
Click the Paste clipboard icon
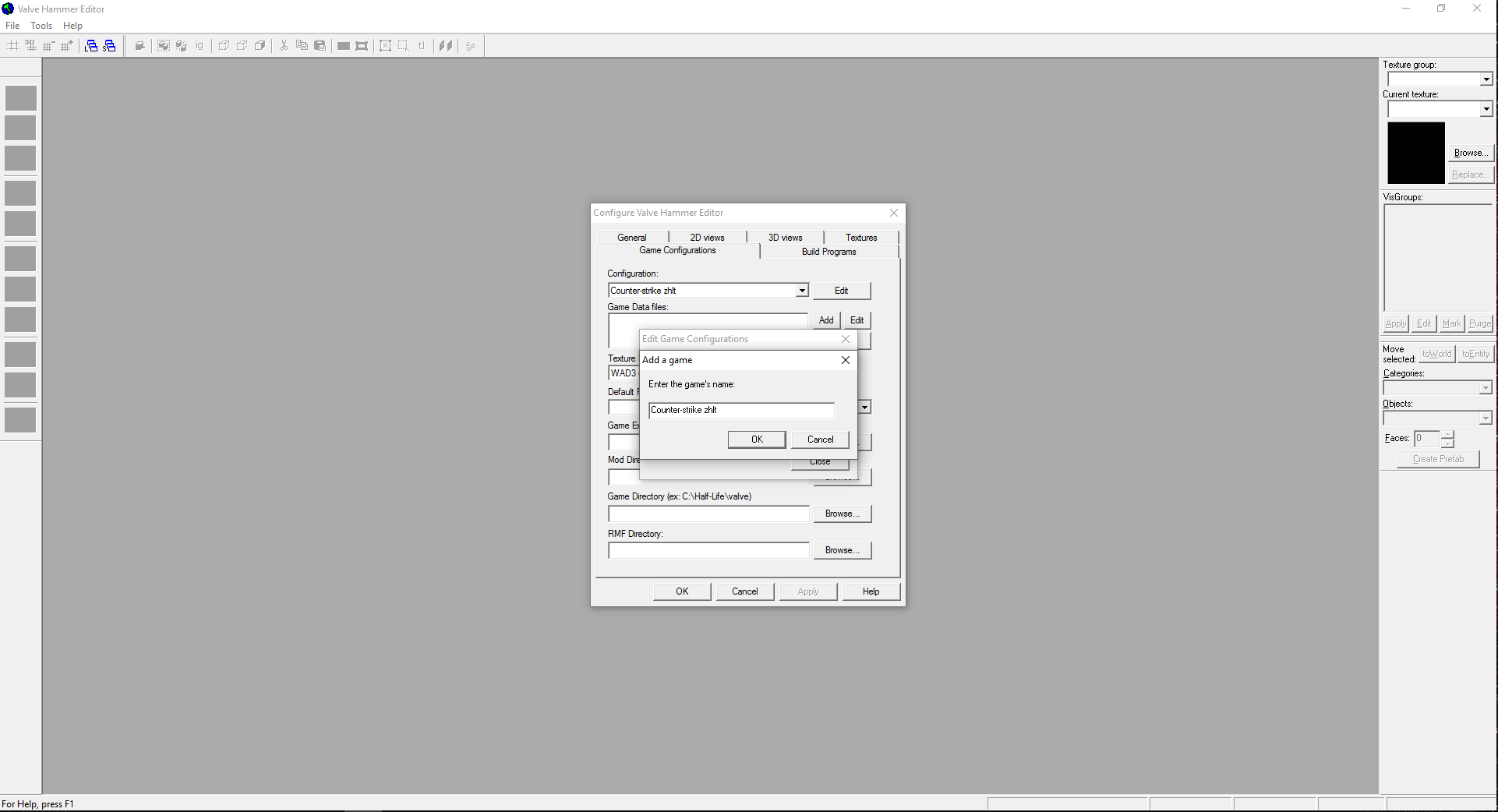point(320,46)
